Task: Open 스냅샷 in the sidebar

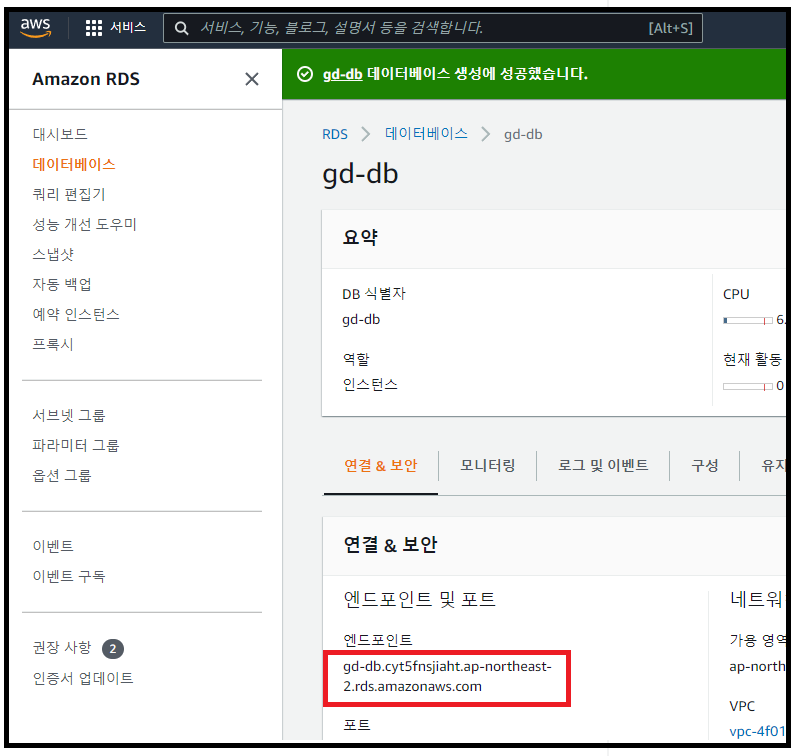Action: point(53,254)
